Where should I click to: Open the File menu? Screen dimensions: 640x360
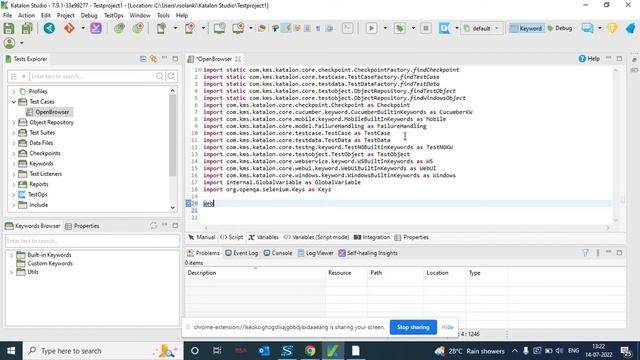[x=7, y=15]
